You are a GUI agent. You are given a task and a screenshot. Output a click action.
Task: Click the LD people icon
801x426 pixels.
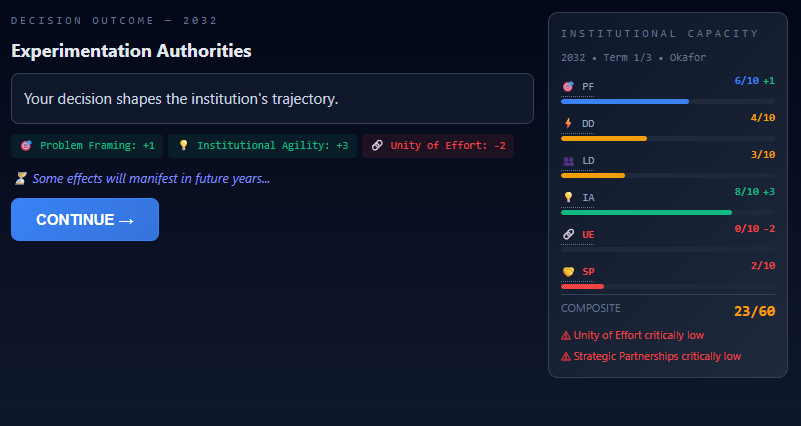[568, 161]
